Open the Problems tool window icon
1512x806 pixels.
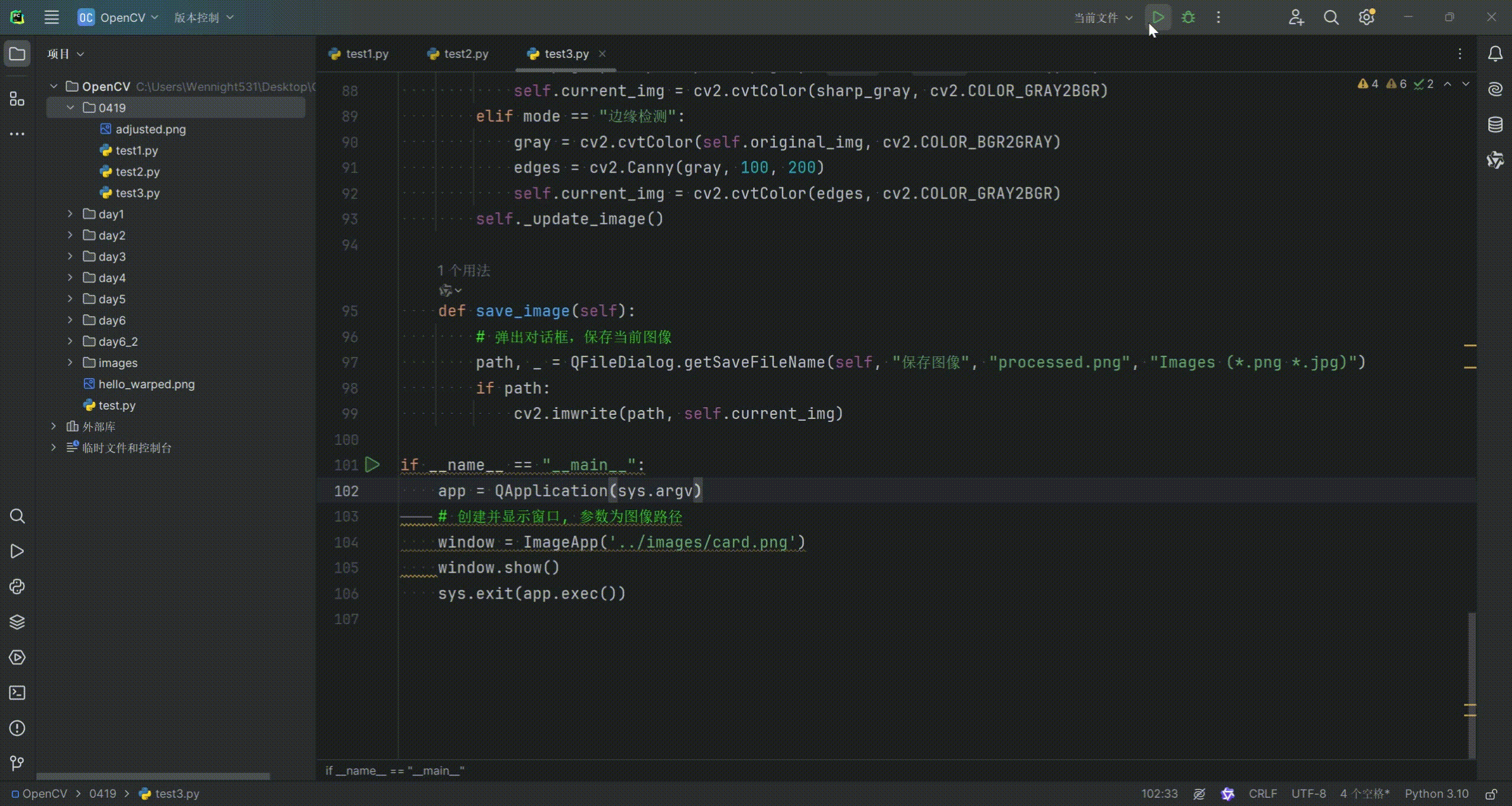pyautogui.click(x=17, y=728)
